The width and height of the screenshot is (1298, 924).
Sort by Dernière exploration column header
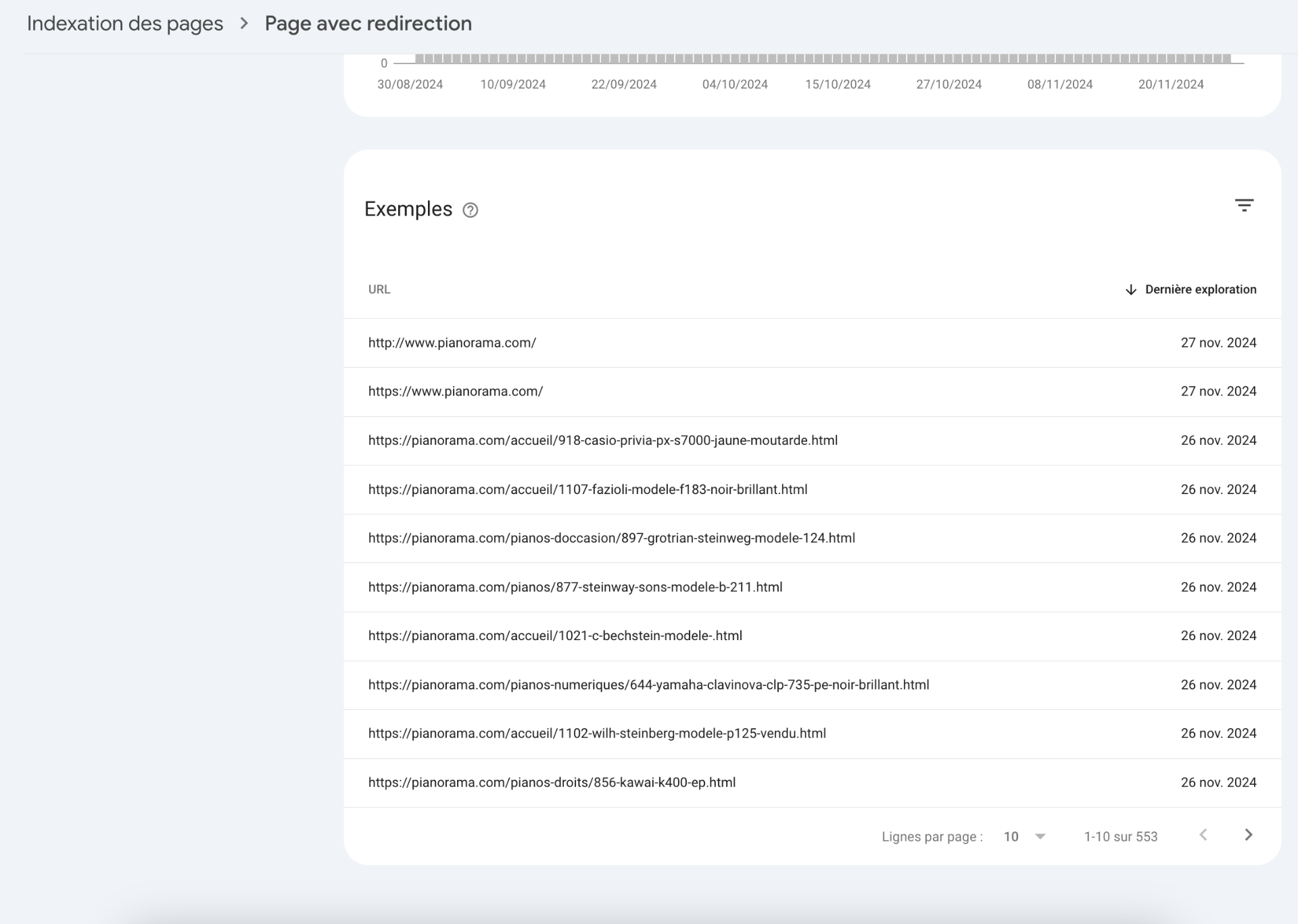point(1200,289)
